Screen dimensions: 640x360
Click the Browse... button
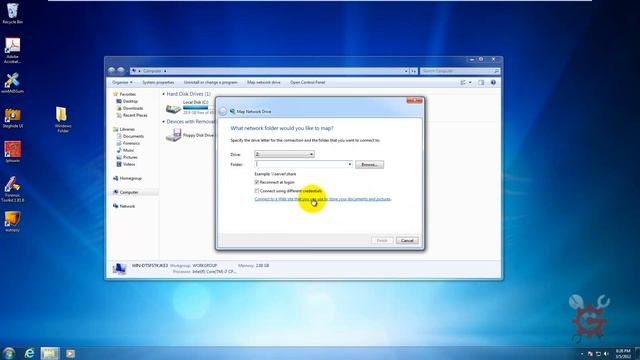(369, 164)
